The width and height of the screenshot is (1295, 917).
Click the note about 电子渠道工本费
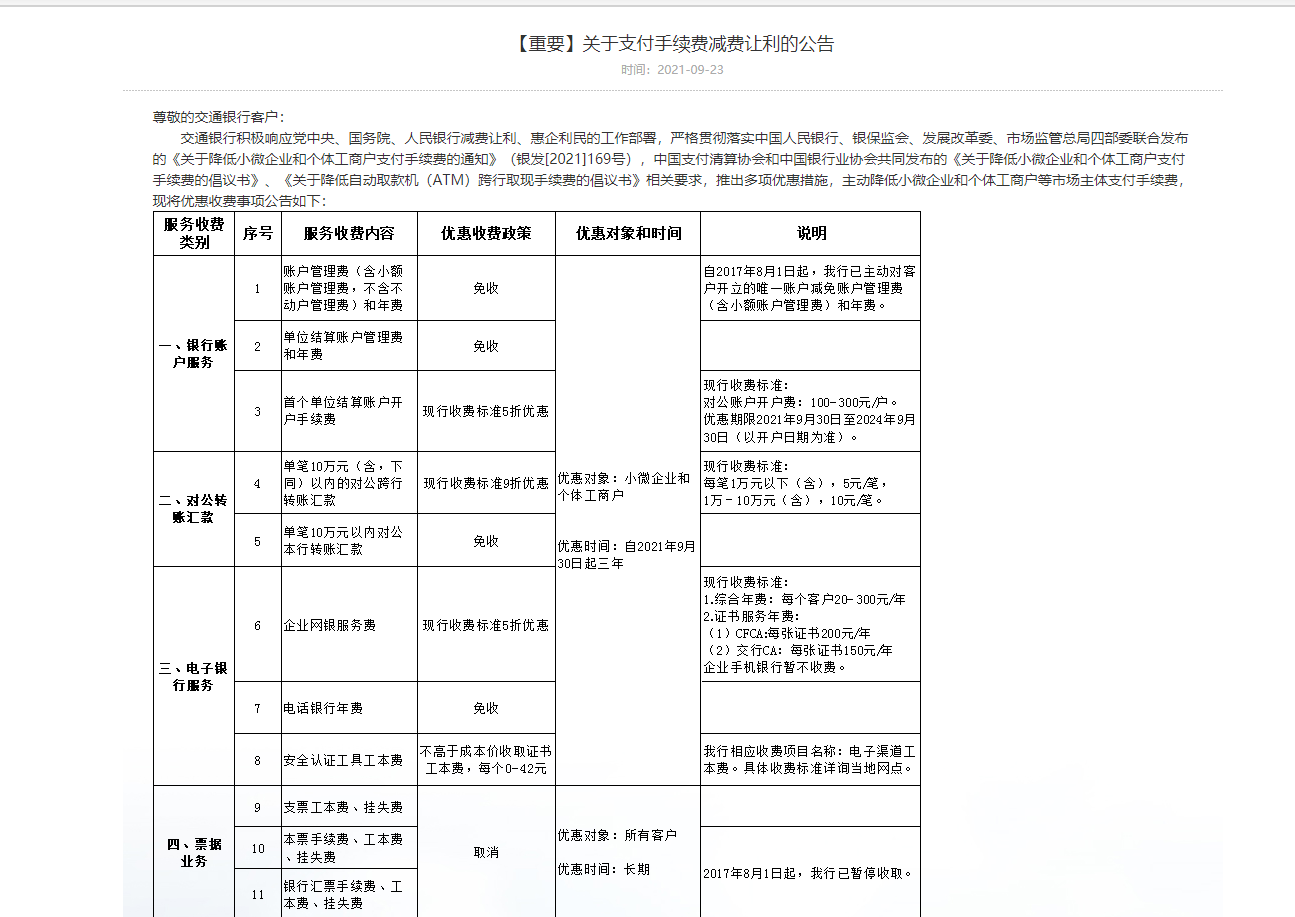(x=810, y=760)
